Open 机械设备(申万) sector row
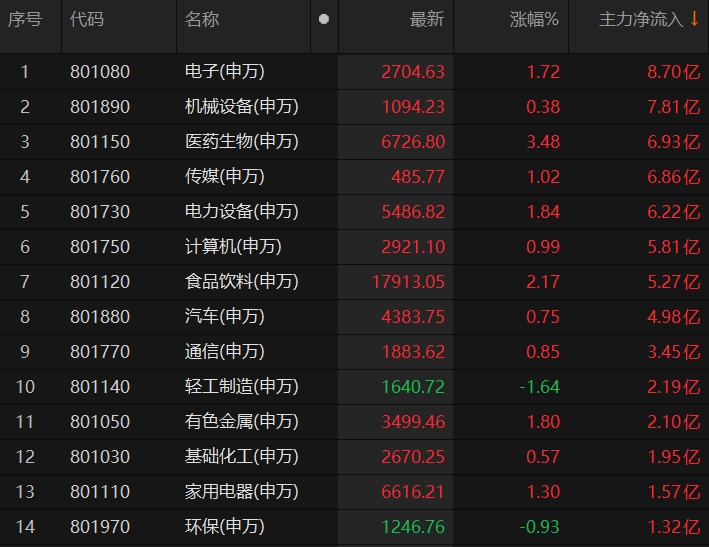This screenshot has width=709, height=547. tap(242, 107)
